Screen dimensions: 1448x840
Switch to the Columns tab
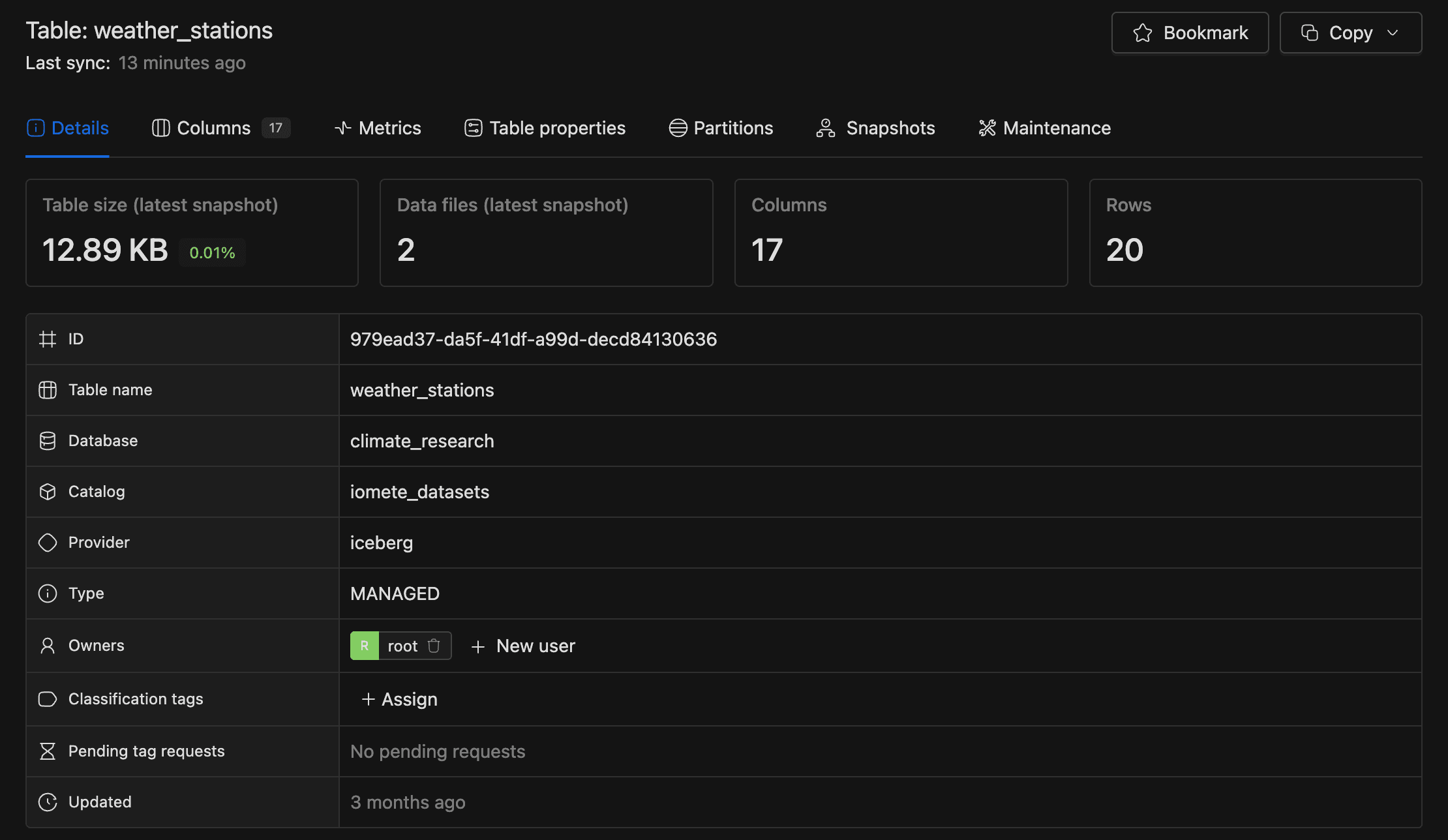point(213,128)
